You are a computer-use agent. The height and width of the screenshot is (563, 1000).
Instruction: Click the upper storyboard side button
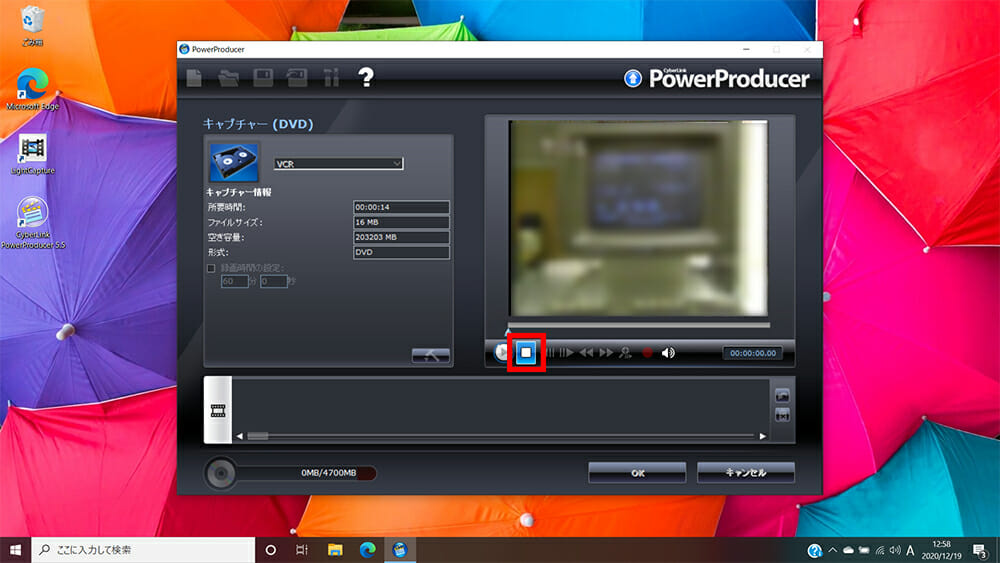coord(783,396)
